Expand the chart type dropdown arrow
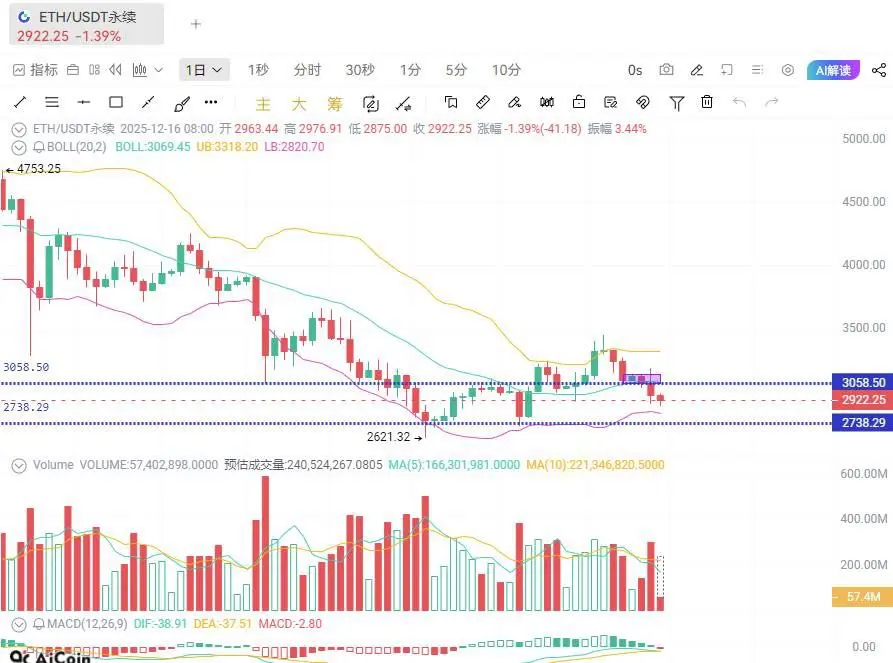This screenshot has width=893, height=663. click(159, 70)
